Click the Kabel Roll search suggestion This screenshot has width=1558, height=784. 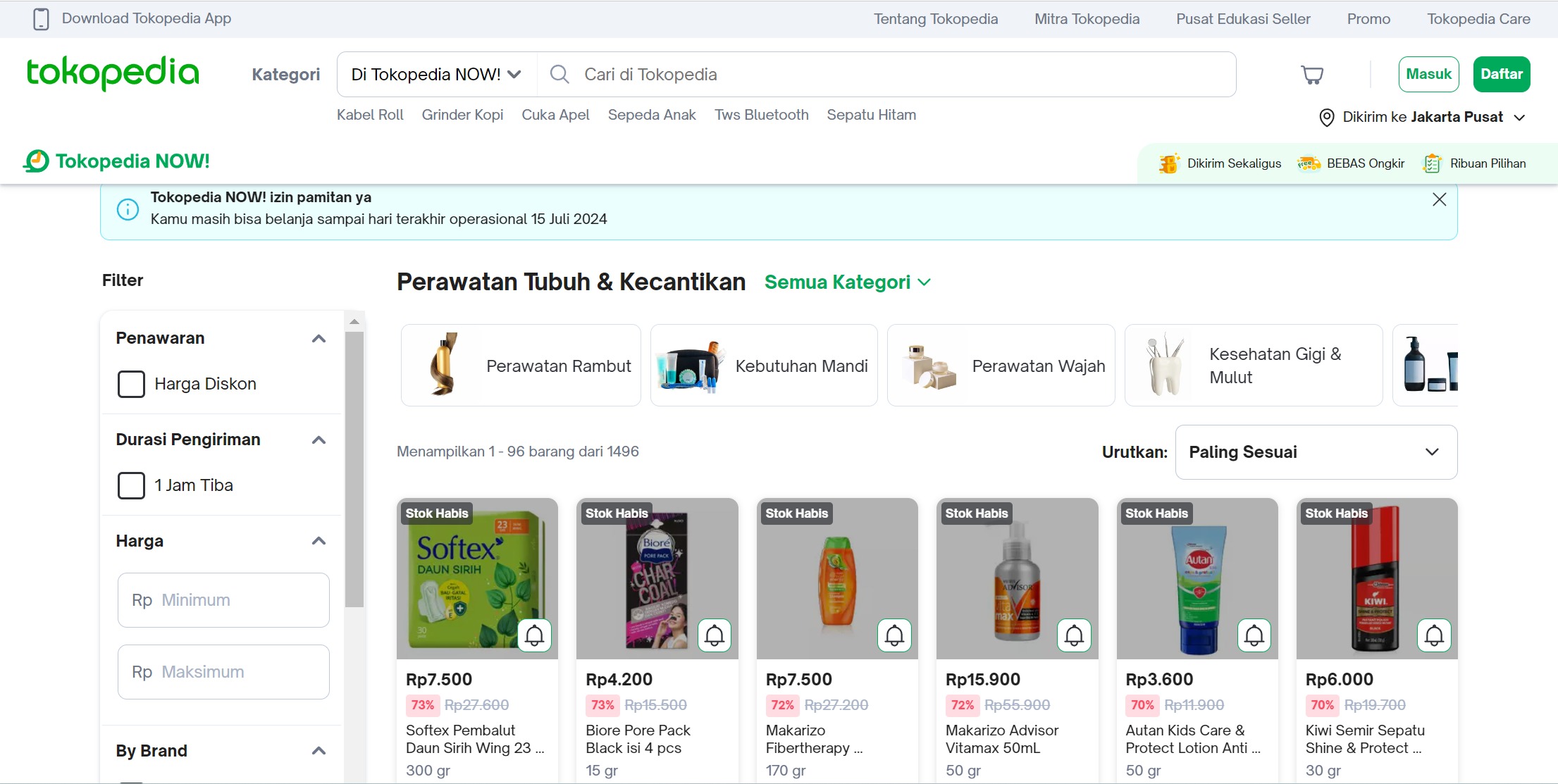point(370,115)
